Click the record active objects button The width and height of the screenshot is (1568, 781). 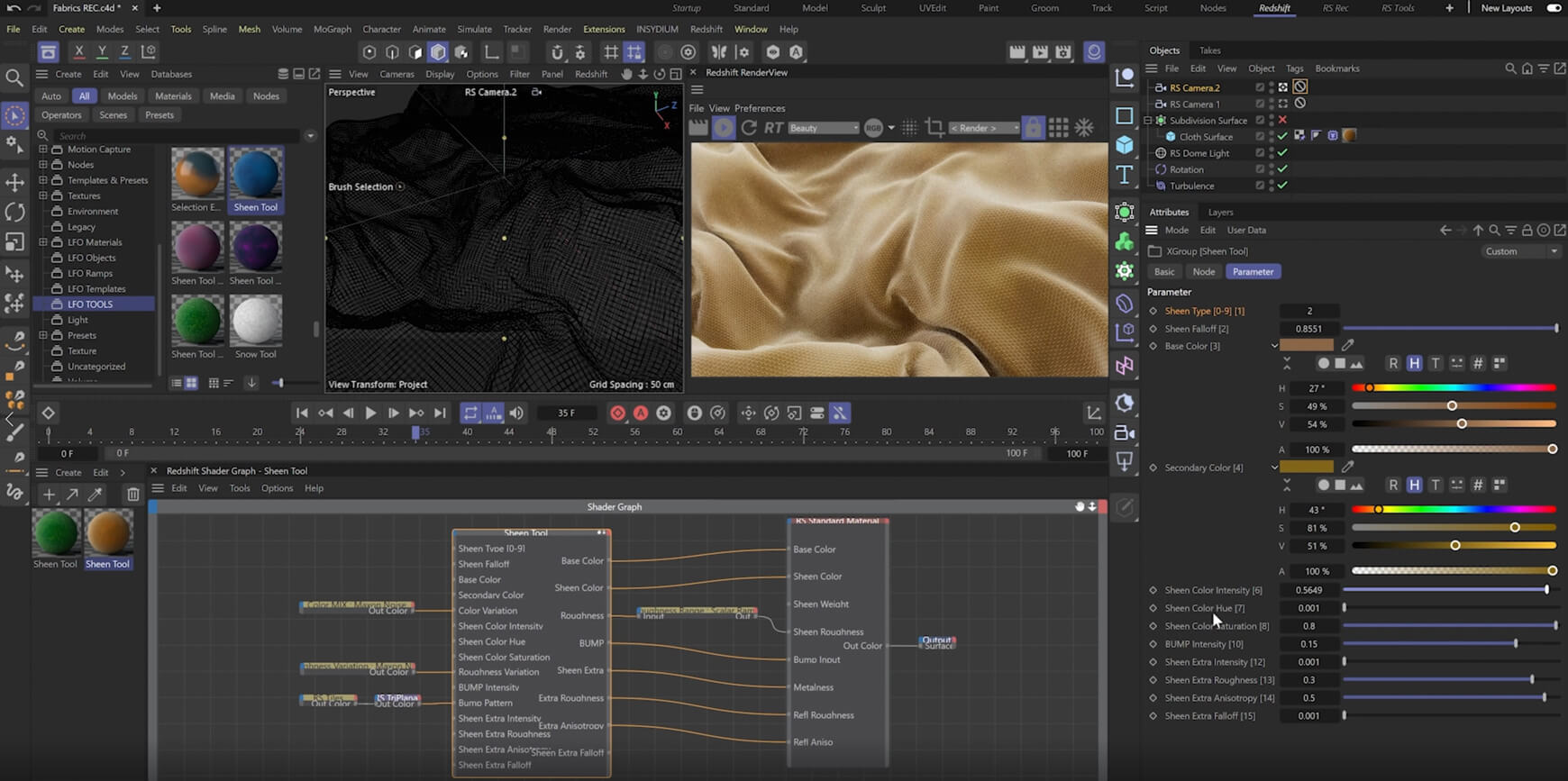click(617, 413)
